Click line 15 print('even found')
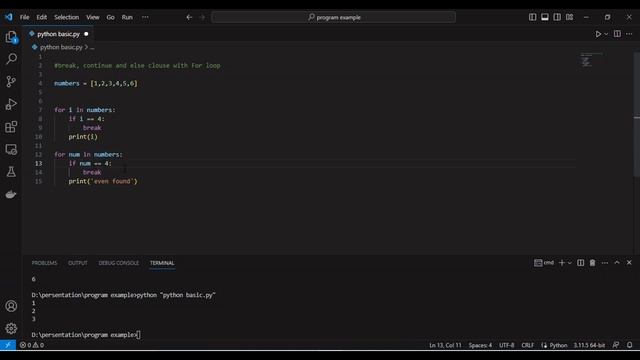 click(103, 181)
